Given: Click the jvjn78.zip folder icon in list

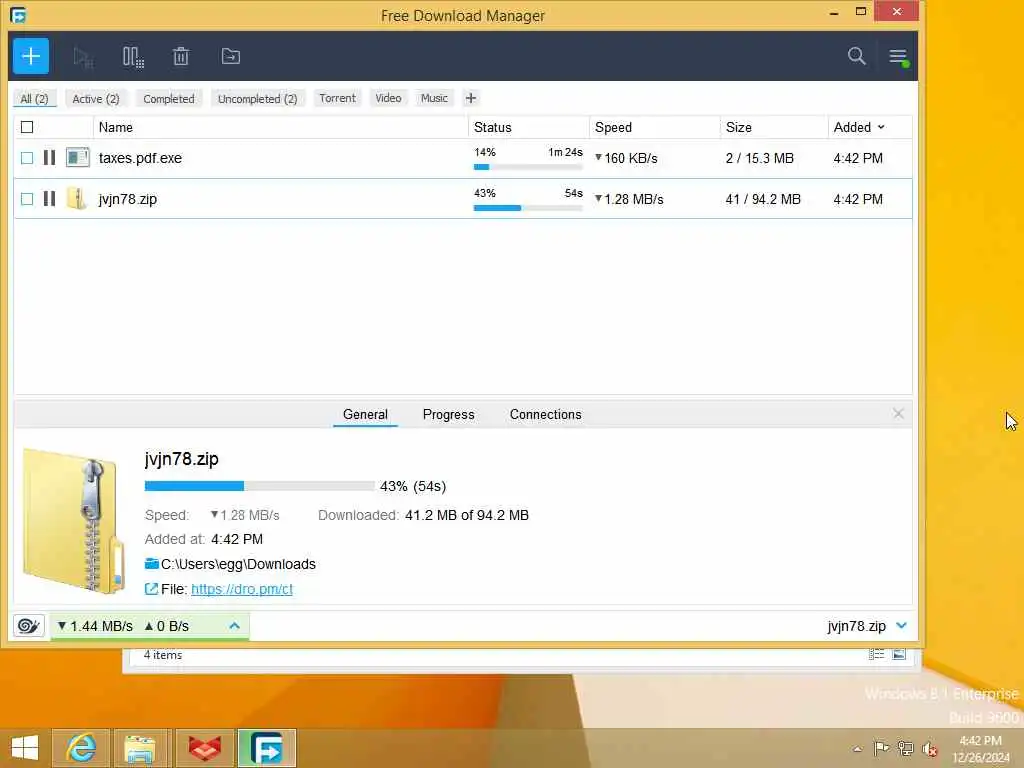Looking at the screenshot, I should (76, 199).
